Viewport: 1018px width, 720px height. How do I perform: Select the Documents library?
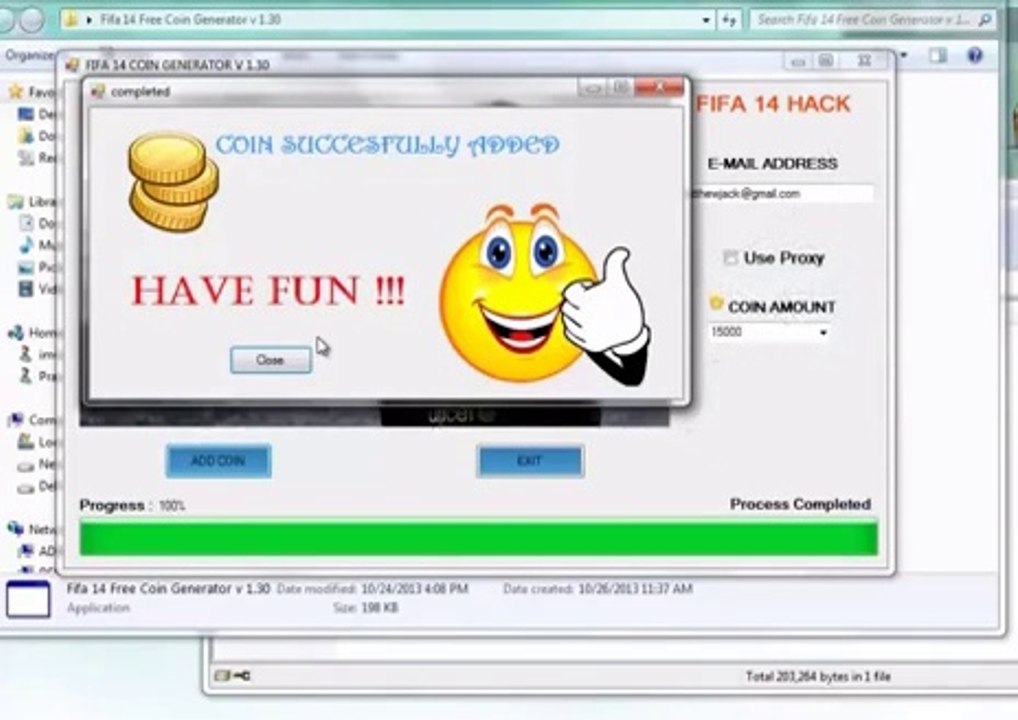36,223
